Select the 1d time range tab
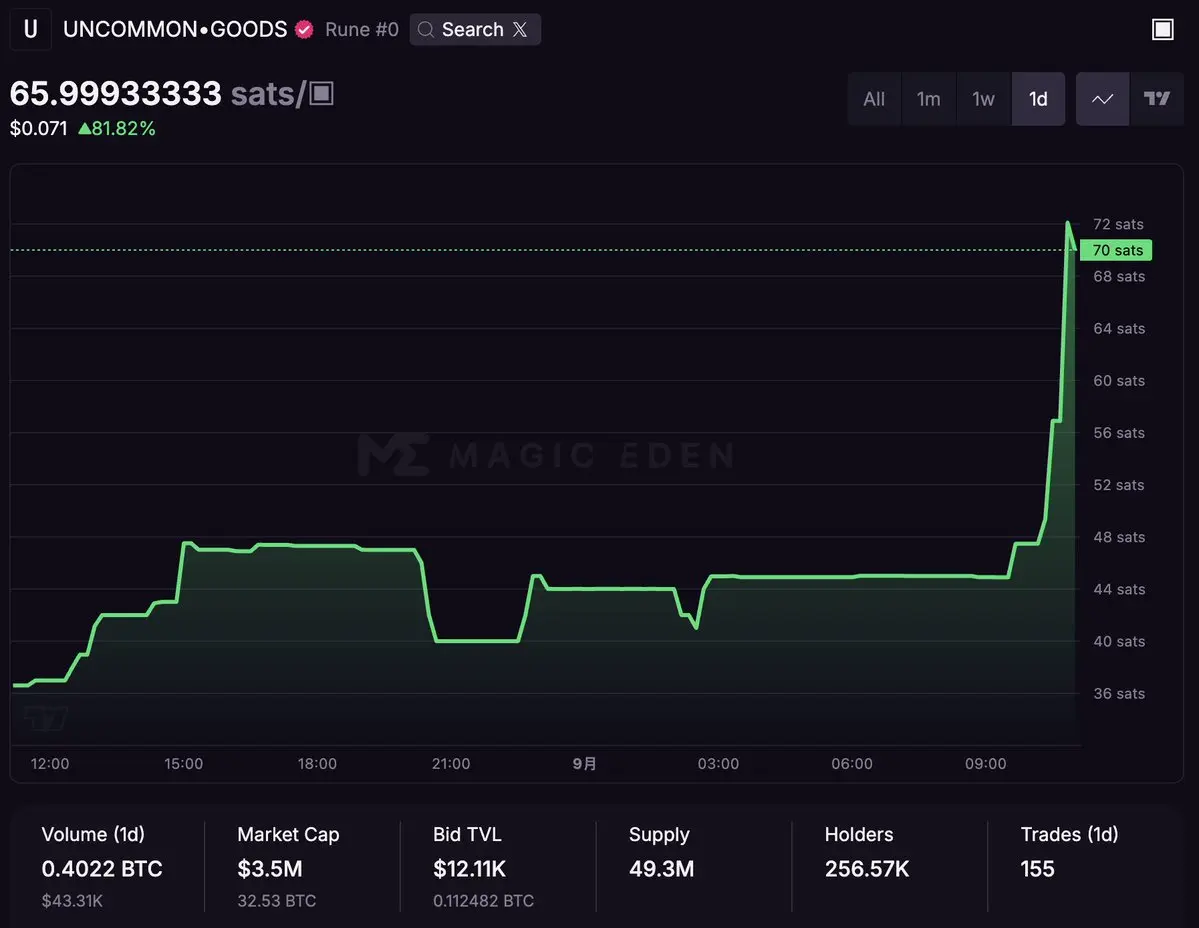This screenshot has height=928, width=1199. coord(1038,99)
